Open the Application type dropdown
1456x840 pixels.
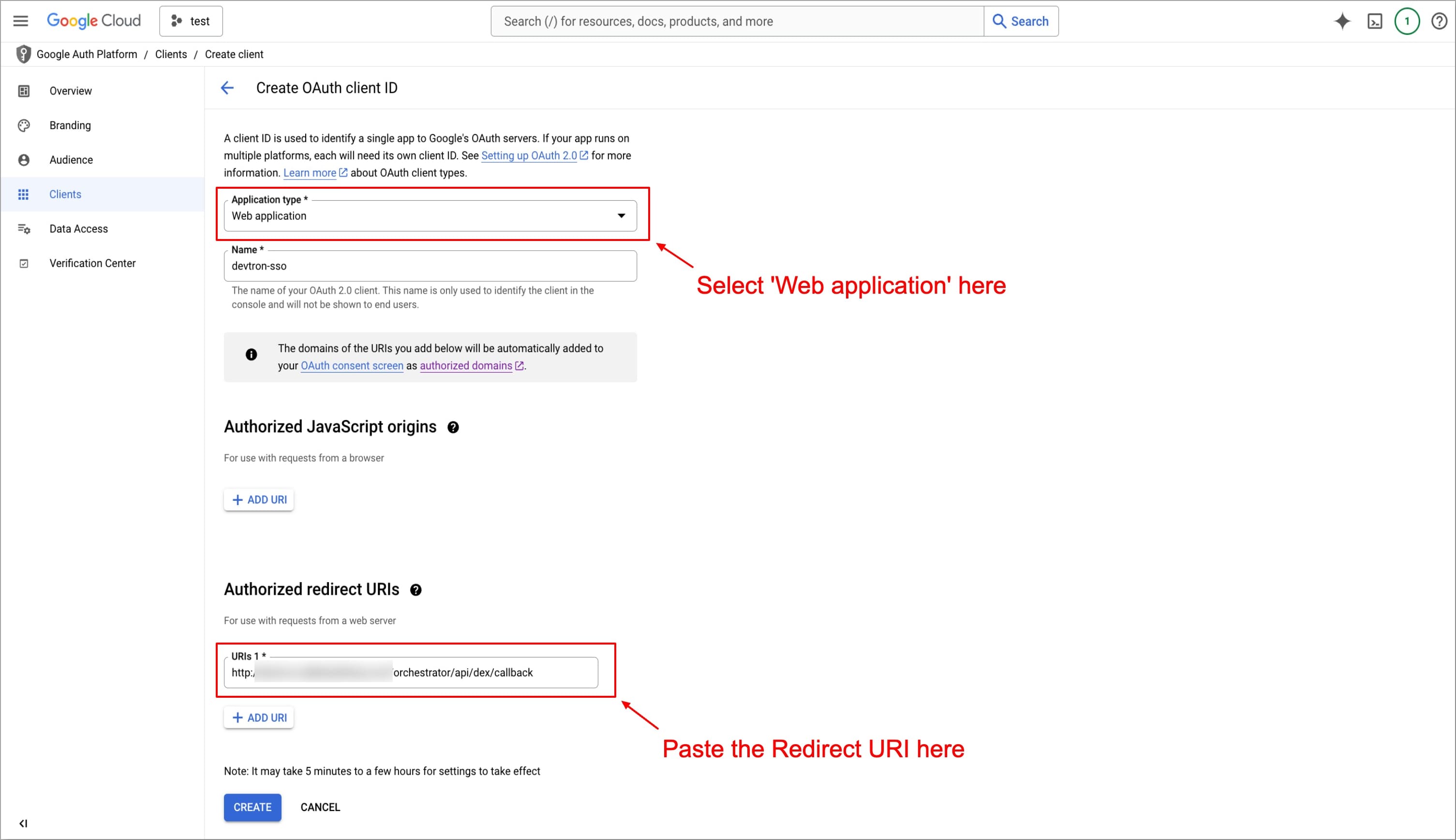tap(430, 216)
